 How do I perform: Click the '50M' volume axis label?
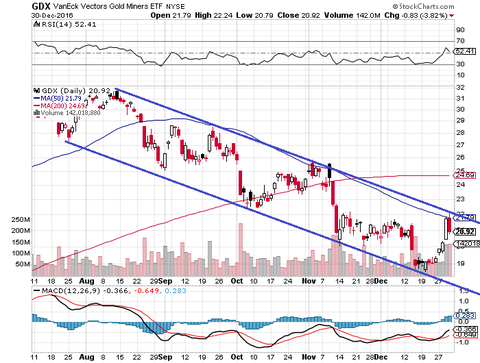(23, 264)
